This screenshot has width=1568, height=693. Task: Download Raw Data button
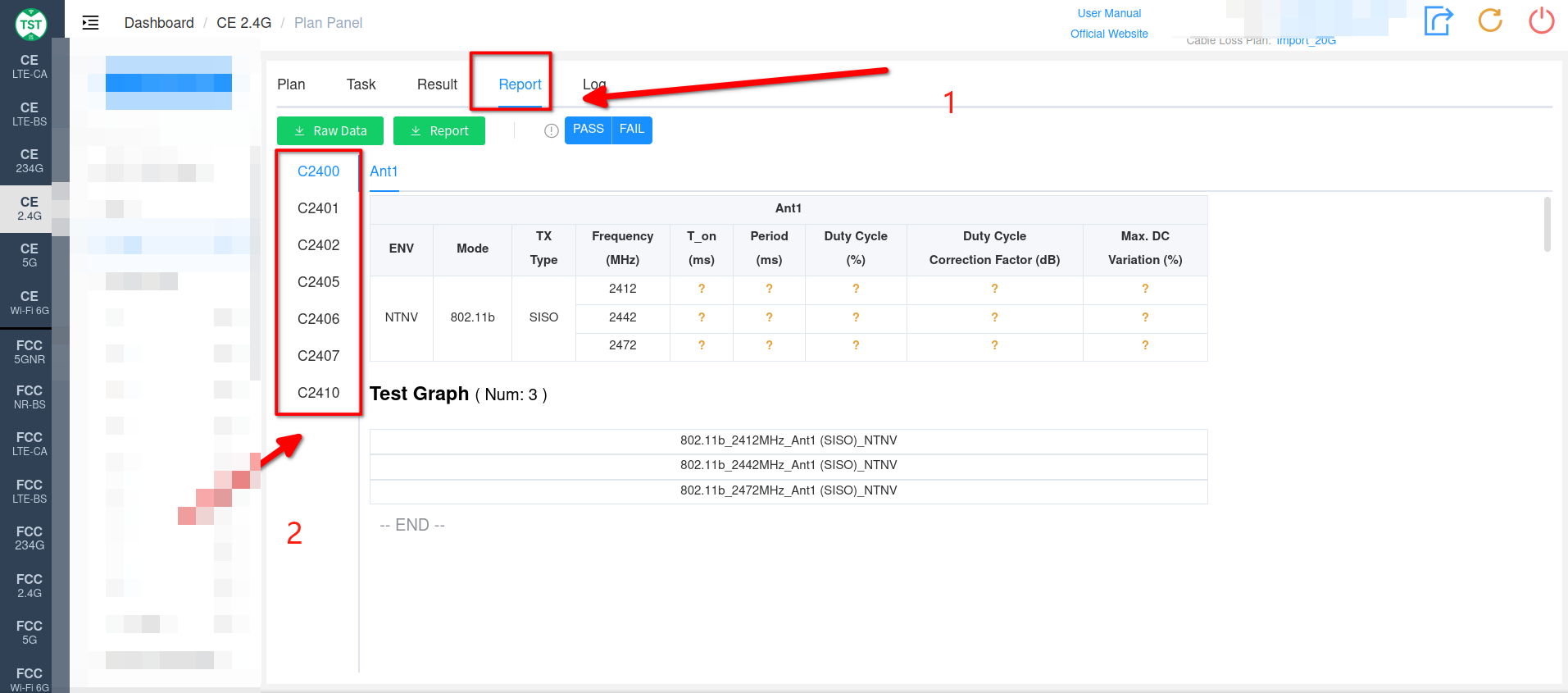[330, 130]
